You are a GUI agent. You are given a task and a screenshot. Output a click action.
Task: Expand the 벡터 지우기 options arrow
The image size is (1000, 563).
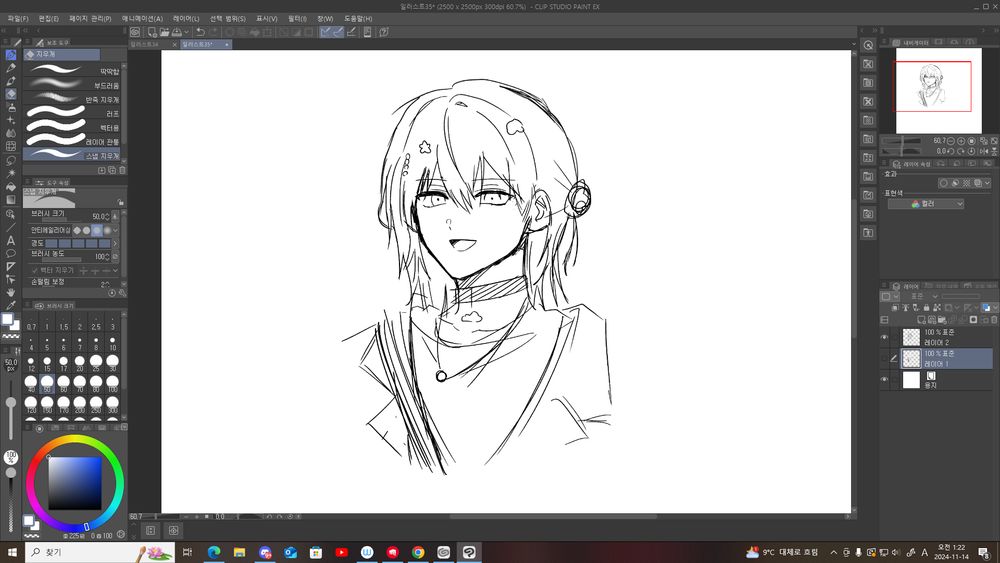coord(115,270)
